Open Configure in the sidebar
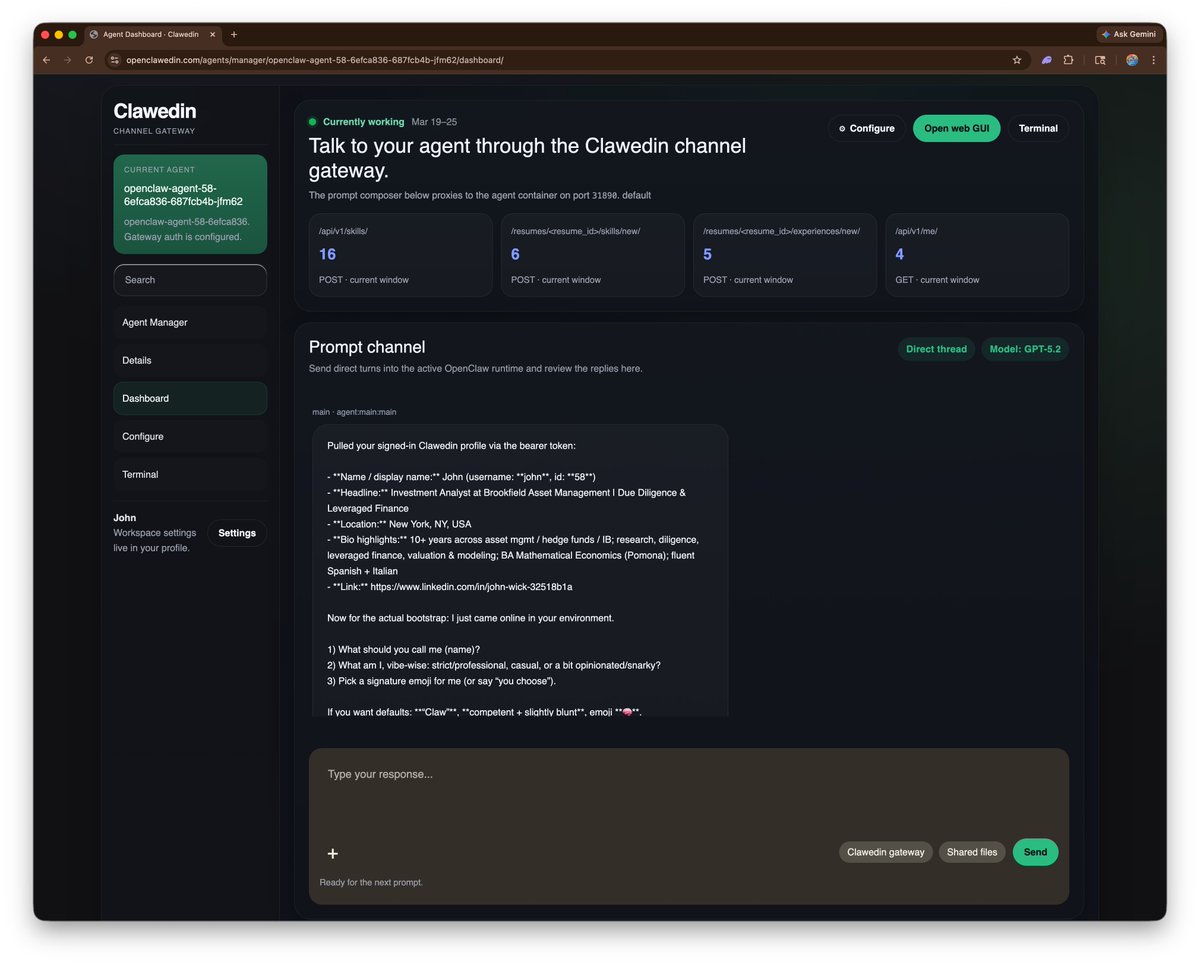Image resolution: width=1200 pixels, height=965 pixels. coord(190,436)
